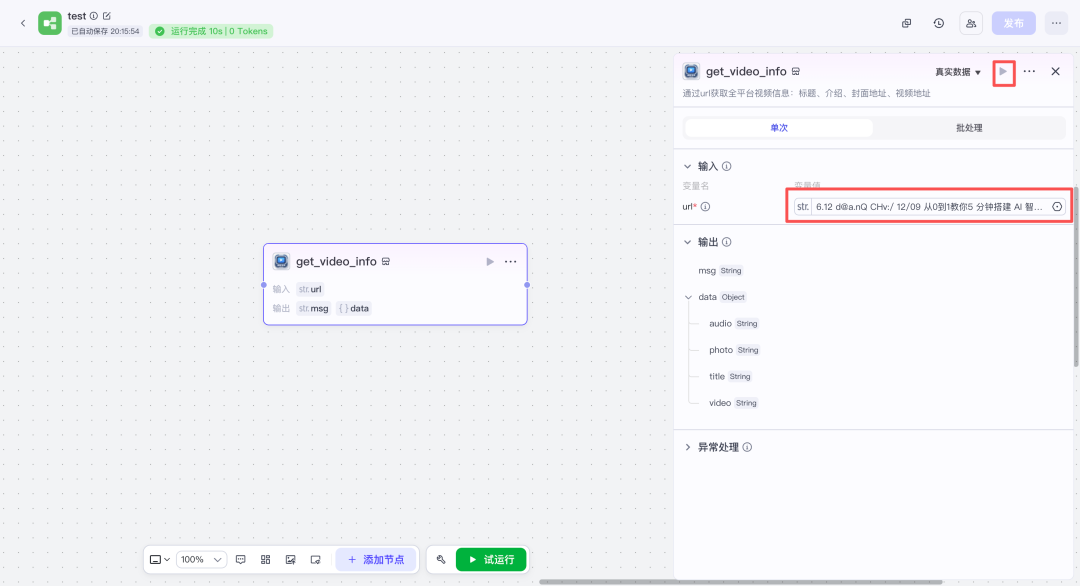1080x586 pixels.
Task: Click the duplicate workflow icon in header
Action: tap(906, 23)
